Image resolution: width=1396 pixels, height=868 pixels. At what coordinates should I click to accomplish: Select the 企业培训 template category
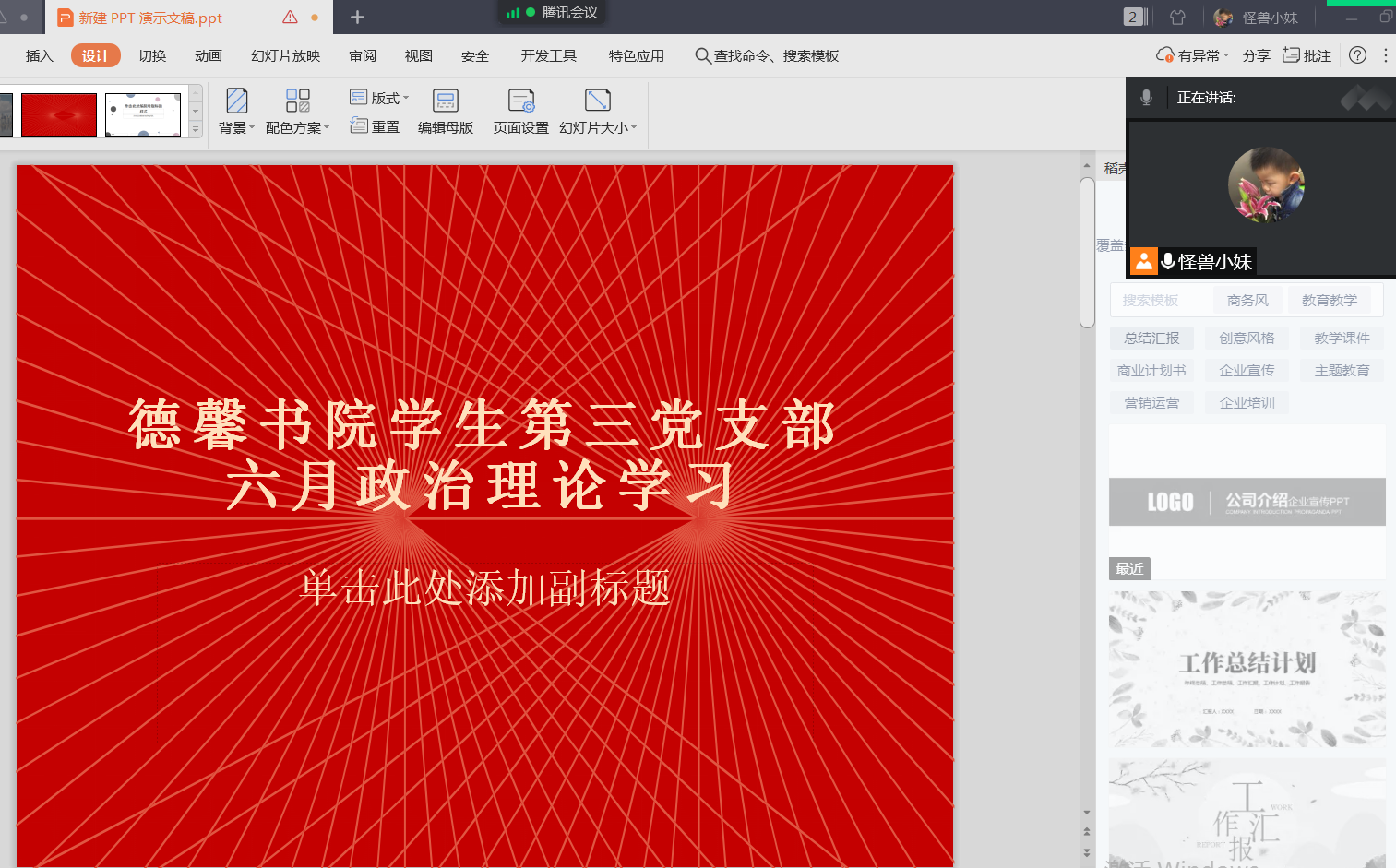coord(1247,403)
